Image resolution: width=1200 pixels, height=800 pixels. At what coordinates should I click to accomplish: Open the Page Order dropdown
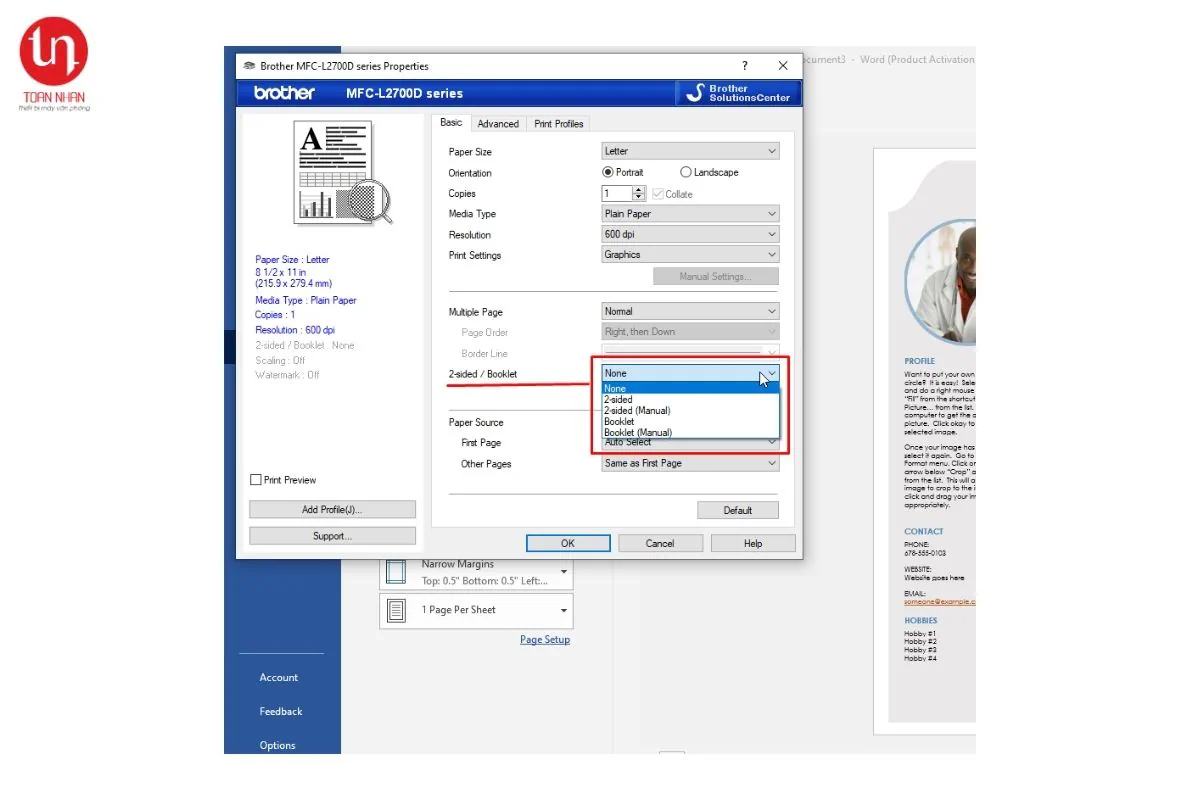690,331
